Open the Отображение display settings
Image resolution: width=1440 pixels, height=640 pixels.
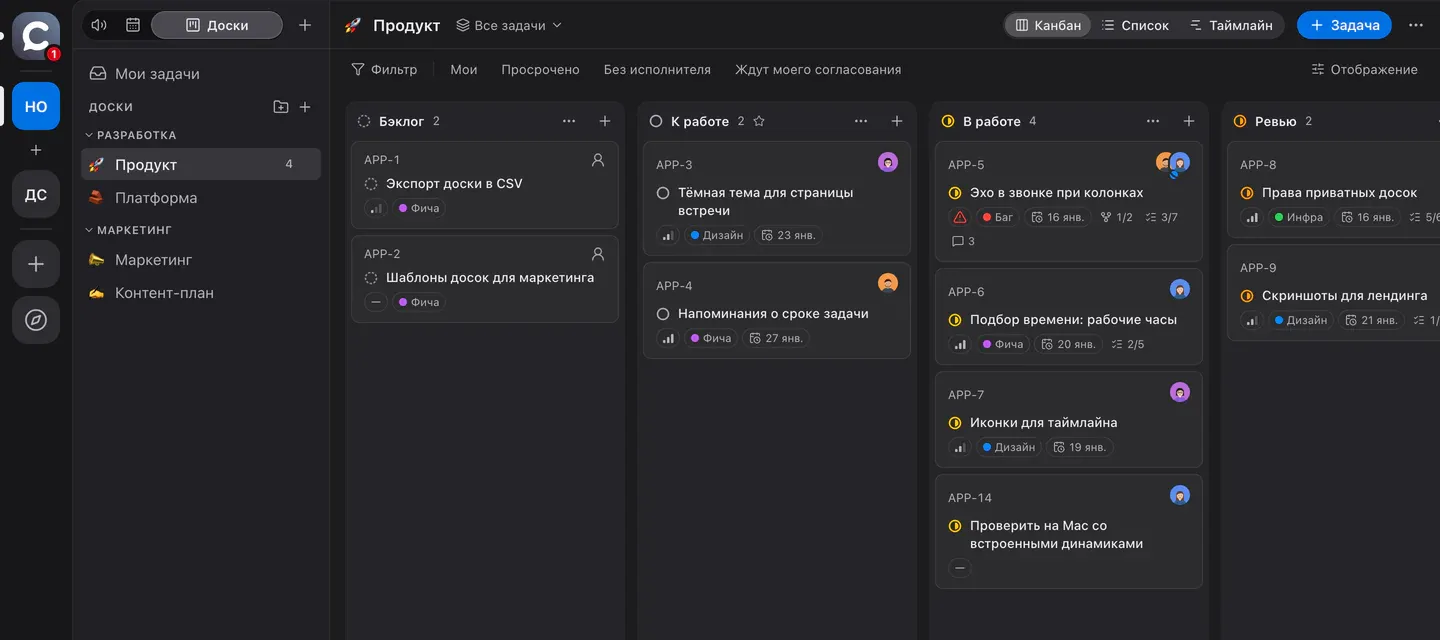[x=1364, y=70]
